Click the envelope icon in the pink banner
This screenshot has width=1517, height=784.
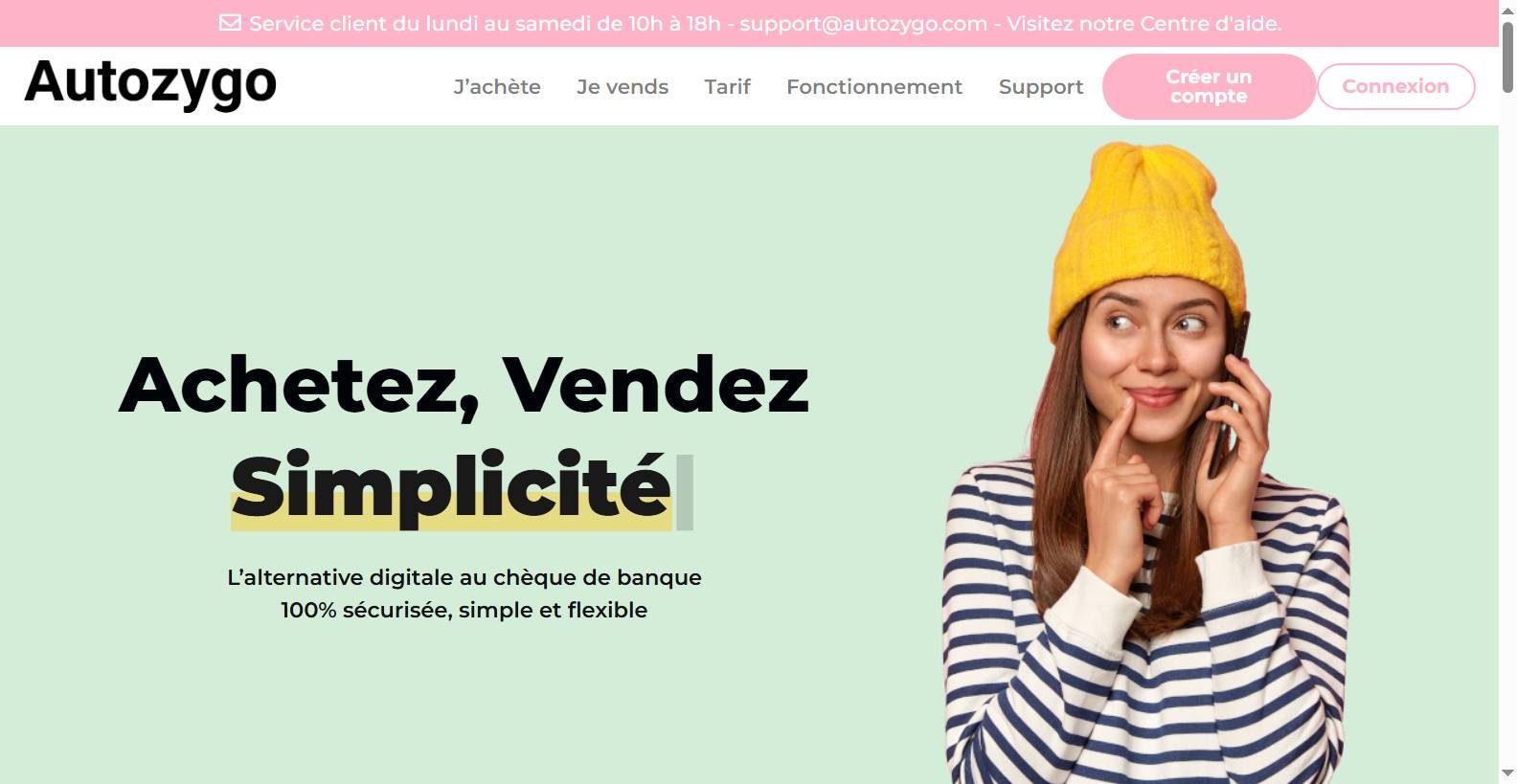[x=230, y=23]
